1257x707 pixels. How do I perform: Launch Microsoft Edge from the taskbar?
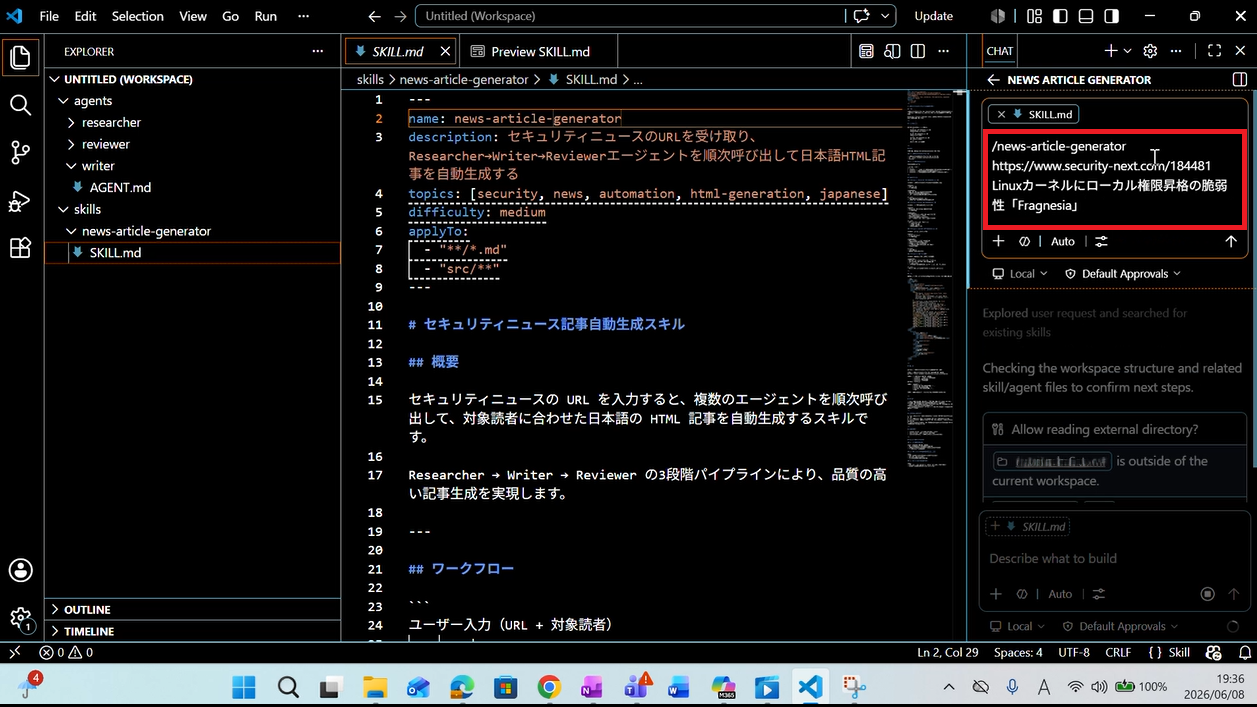click(x=462, y=687)
